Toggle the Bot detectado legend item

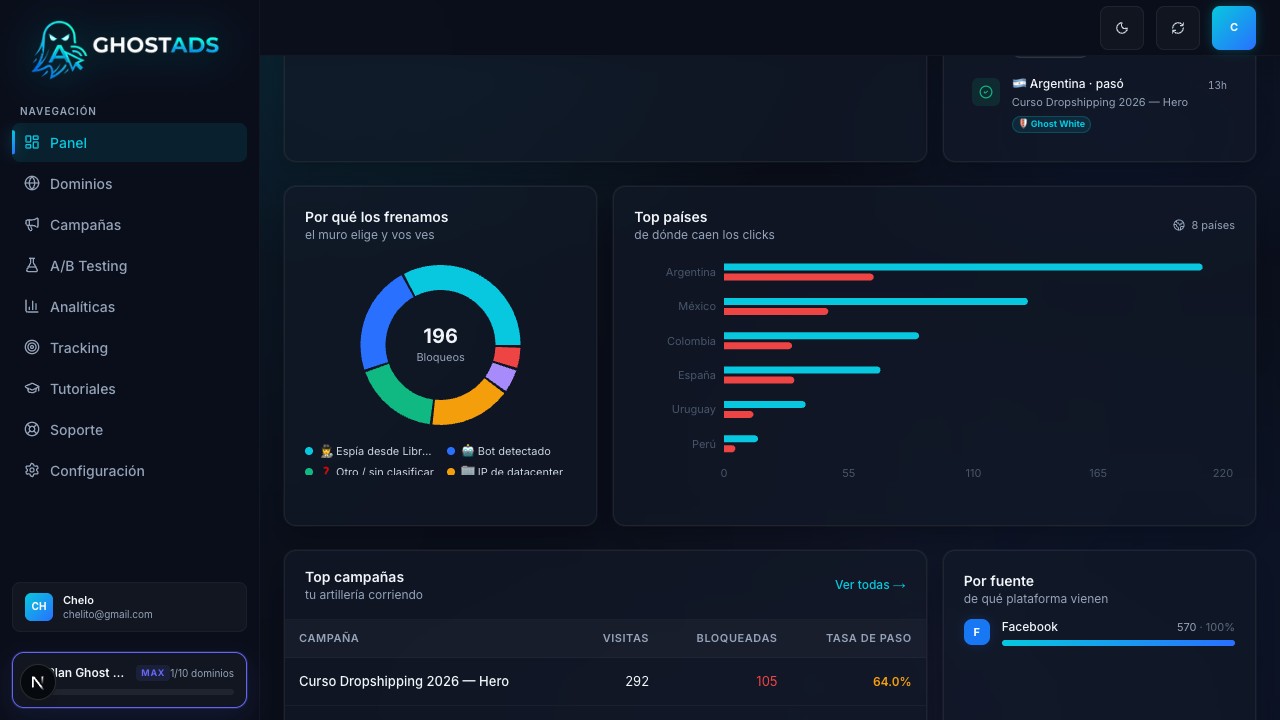[498, 451]
